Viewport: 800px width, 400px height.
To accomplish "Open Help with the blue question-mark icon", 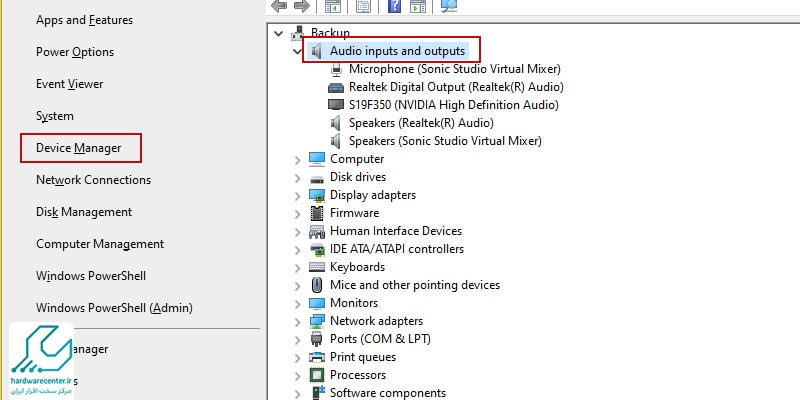I will (x=394, y=6).
